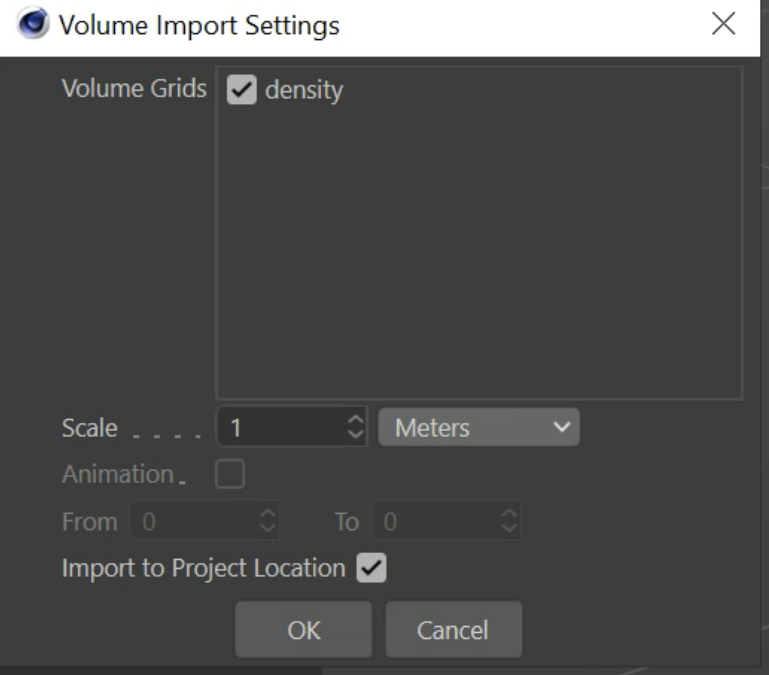Decrease From value with down arrow
The image size is (769, 675).
point(267,528)
